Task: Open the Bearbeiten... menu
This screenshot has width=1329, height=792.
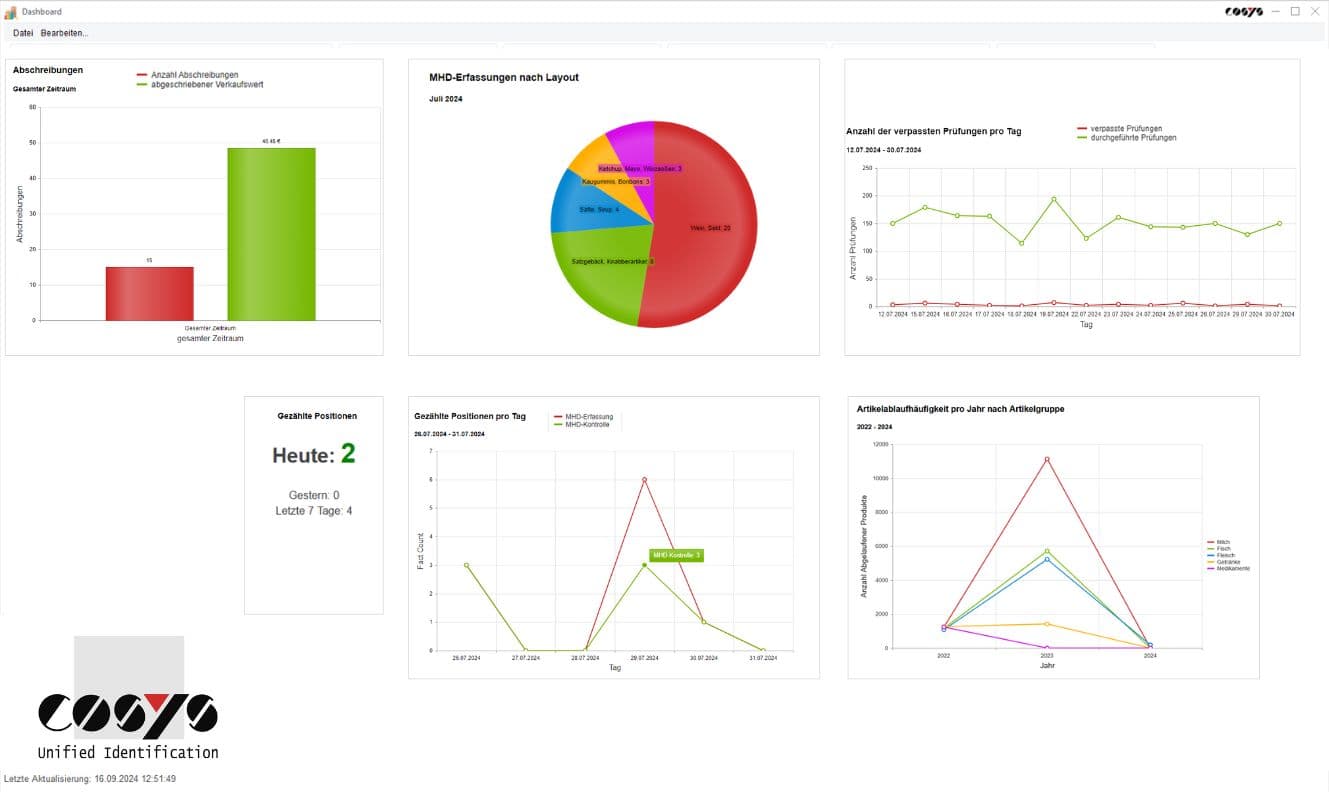Action: [64, 33]
